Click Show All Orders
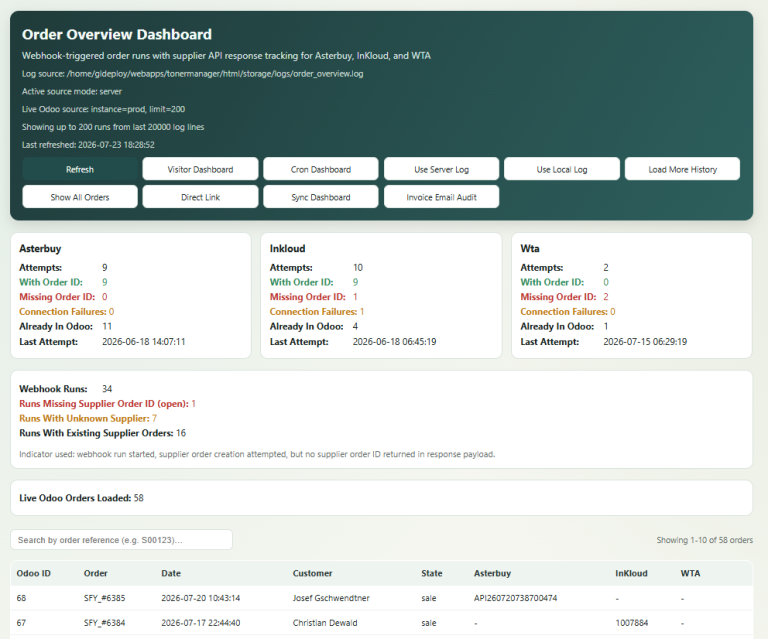Image resolution: width=768 pixels, height=639 pixels. coord(80,197)
